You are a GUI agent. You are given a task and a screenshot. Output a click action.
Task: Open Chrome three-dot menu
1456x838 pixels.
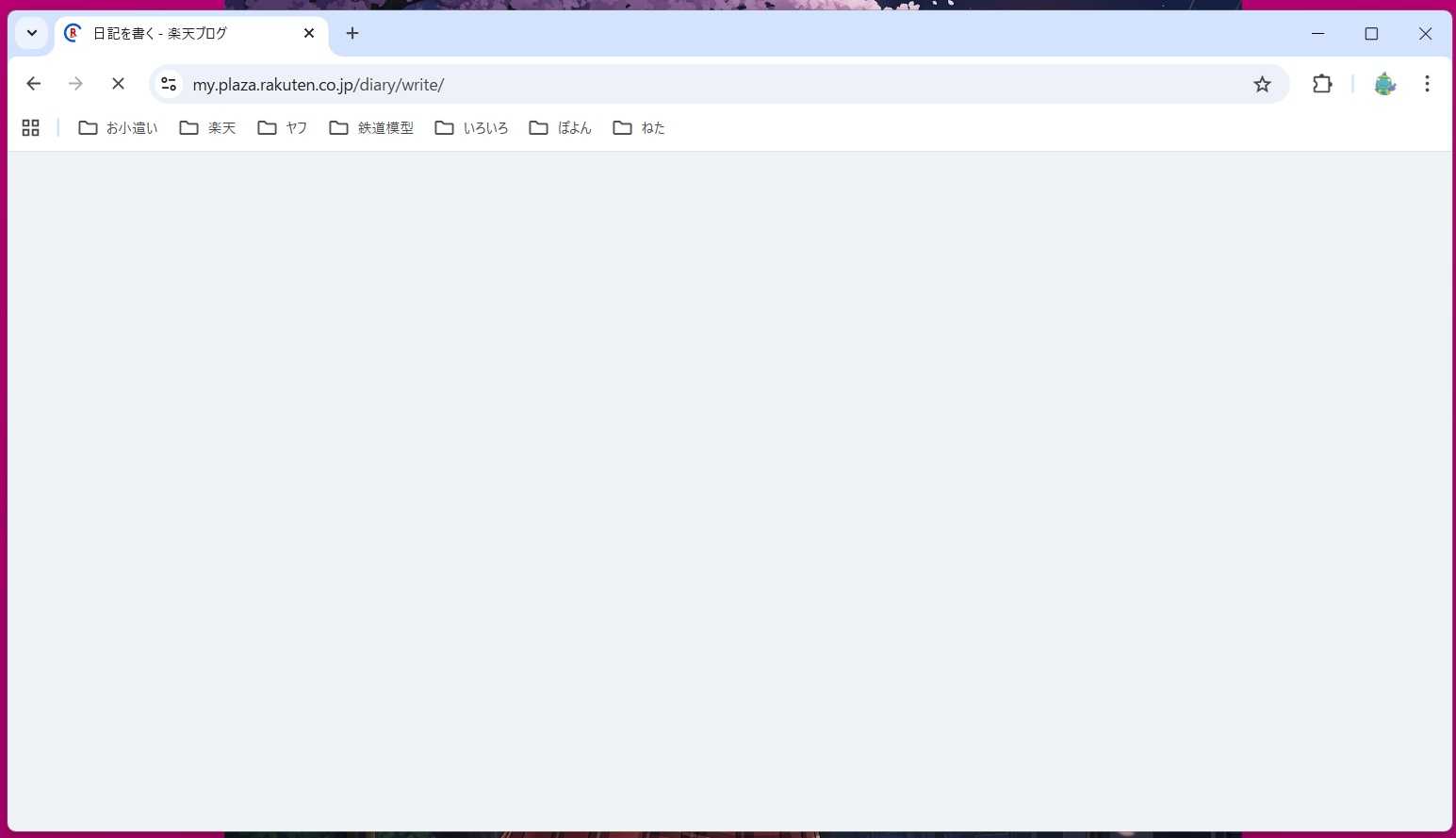pos(1427,84)
